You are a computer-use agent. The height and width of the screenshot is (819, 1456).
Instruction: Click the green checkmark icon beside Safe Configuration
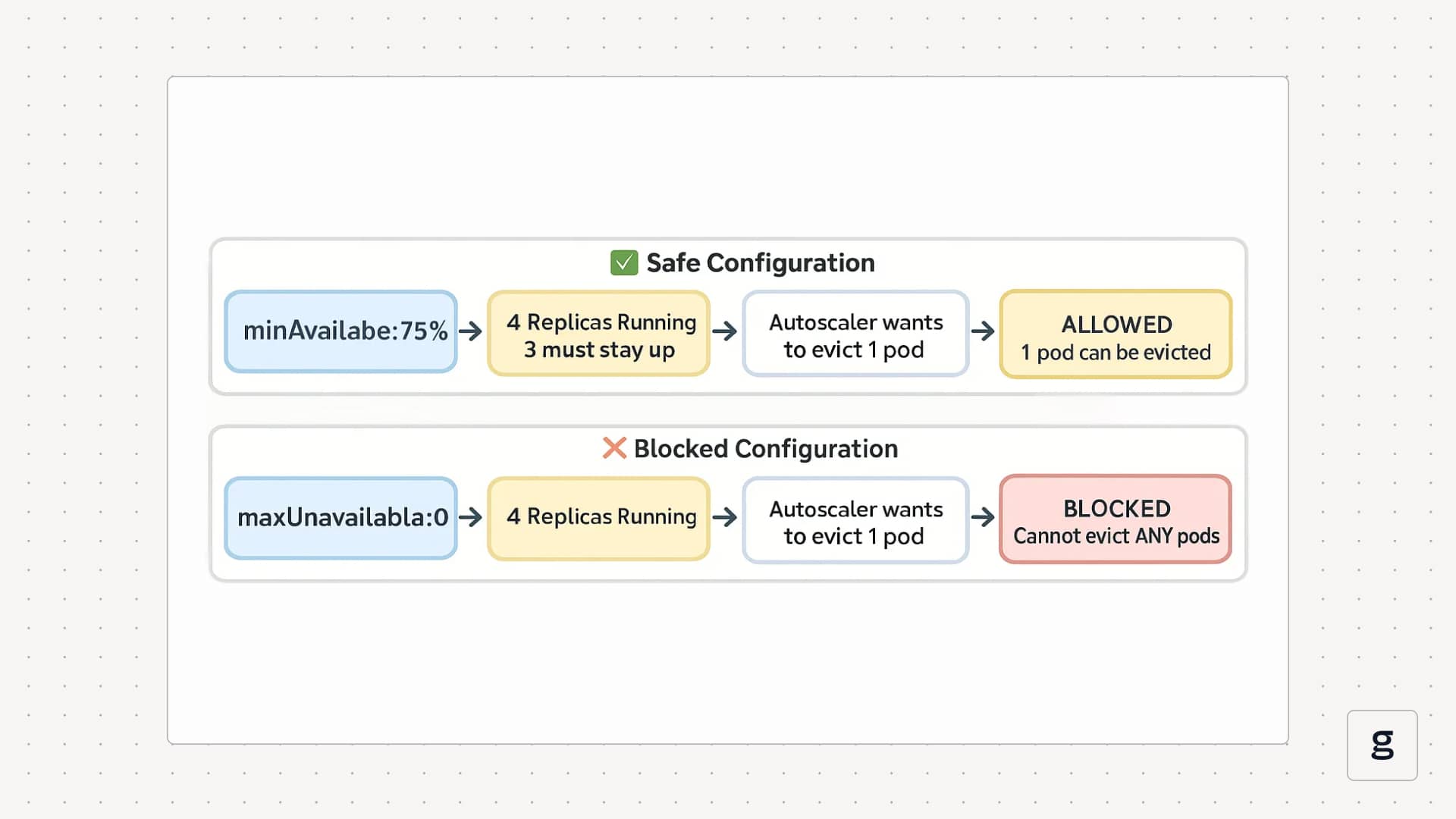(624, 263)
